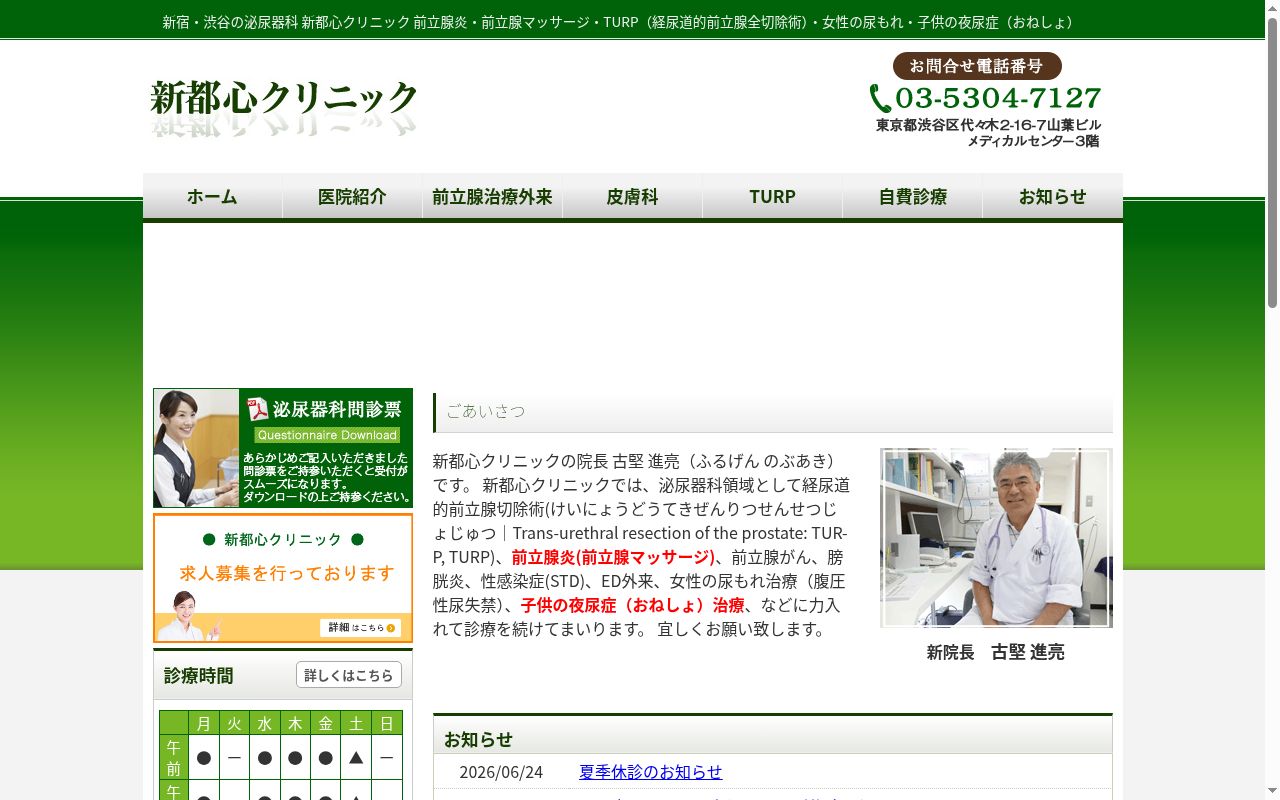1280x800 pixels.
Task: Open the 泌尿器科問診票 download banner
Action: point(283,448)
